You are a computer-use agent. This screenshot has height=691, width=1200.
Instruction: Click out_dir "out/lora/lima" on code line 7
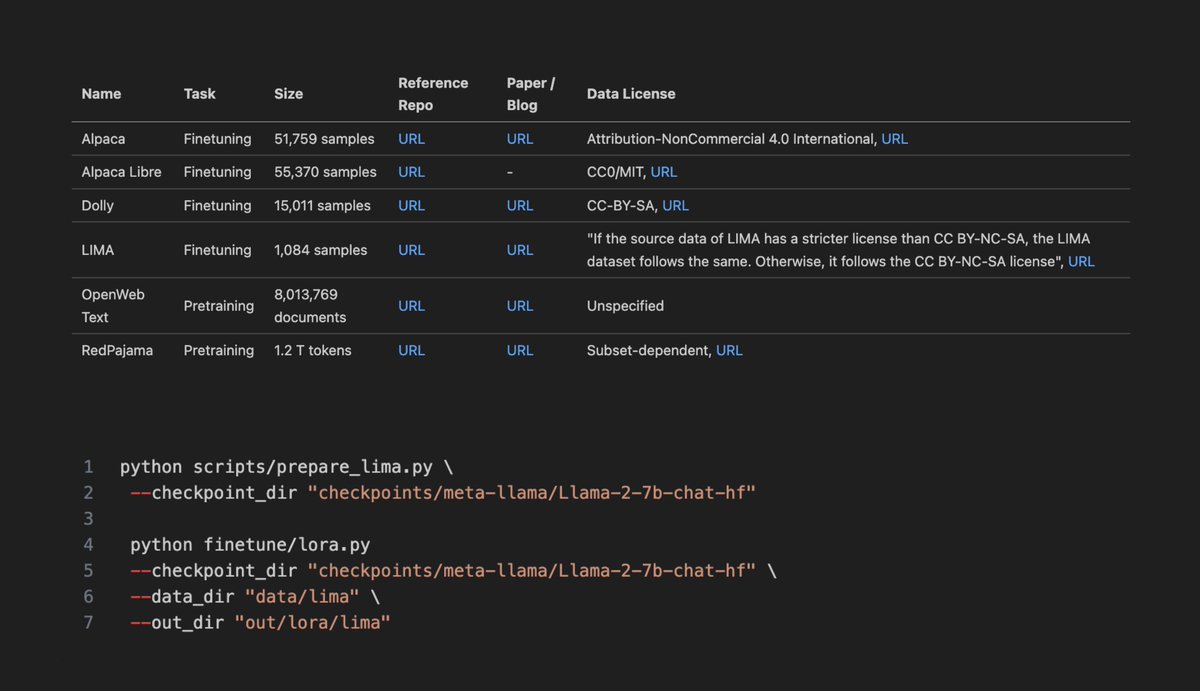260,623
